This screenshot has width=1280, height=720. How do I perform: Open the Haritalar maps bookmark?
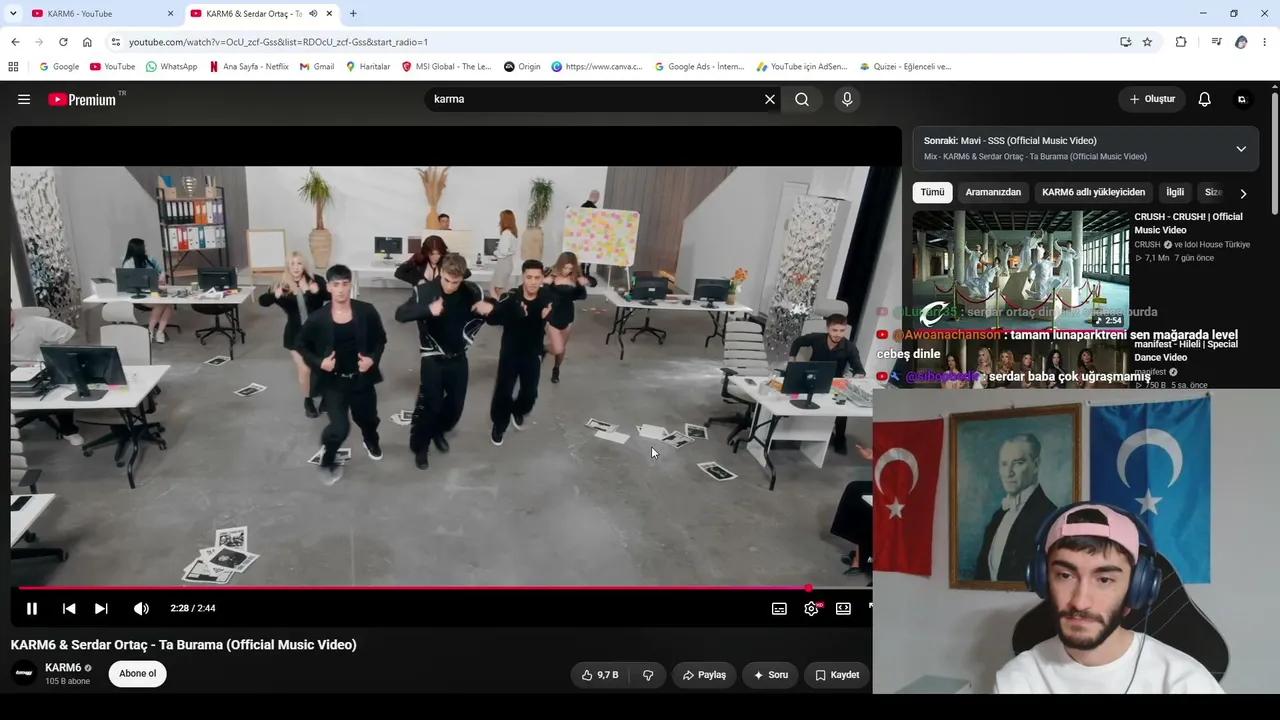click(x=368, y=67)
